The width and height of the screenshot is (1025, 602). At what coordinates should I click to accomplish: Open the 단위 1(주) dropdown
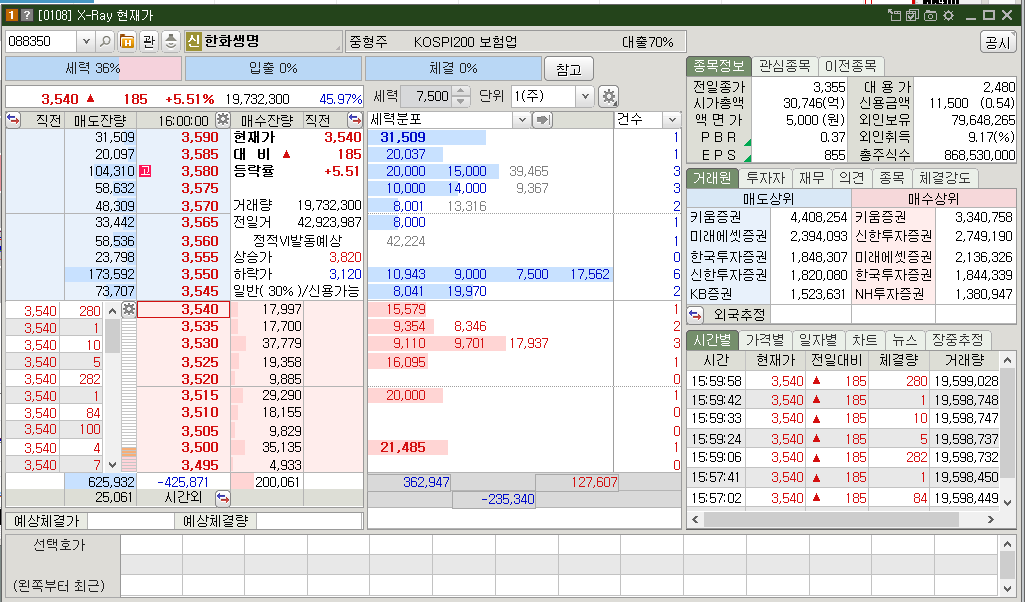click(x=586, y=96)
